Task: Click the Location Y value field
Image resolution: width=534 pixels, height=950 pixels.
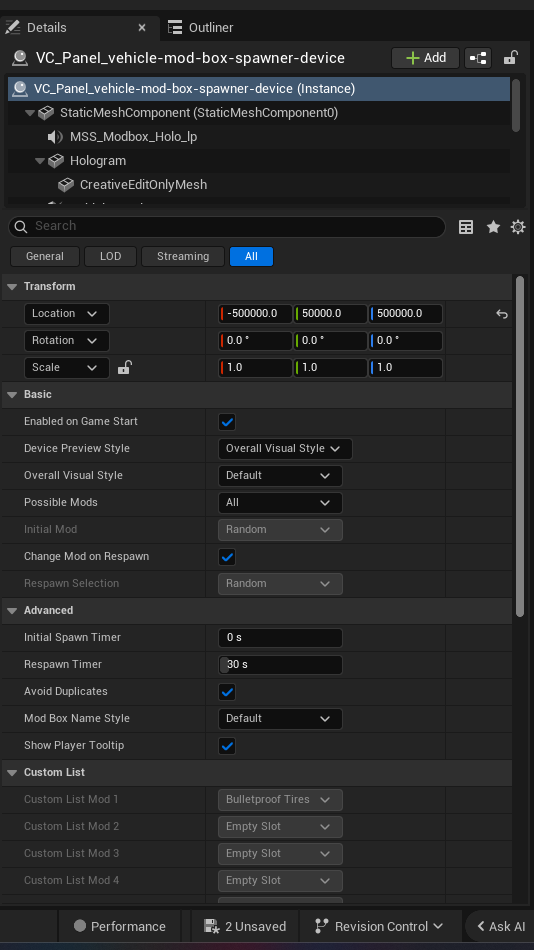Action: [330, 314]
